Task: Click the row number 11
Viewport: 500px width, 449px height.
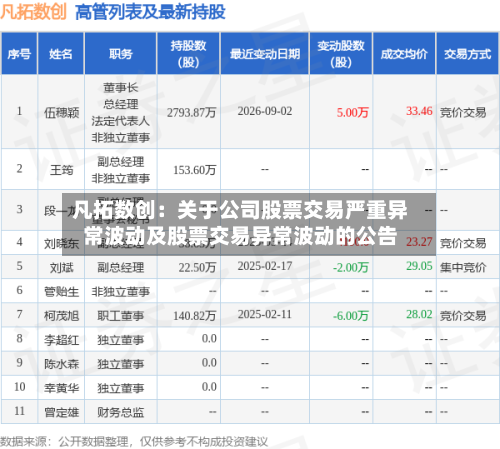Action: click(20, 411)
